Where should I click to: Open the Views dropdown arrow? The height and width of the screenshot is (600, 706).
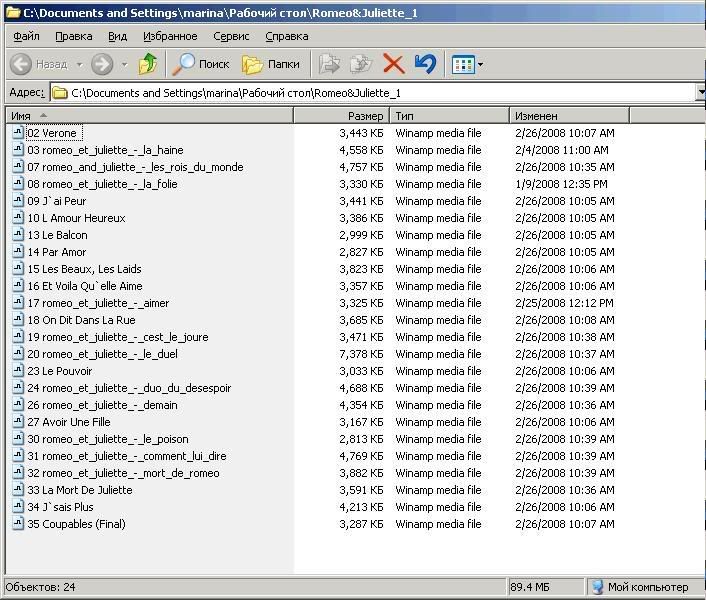coord(480,64)
